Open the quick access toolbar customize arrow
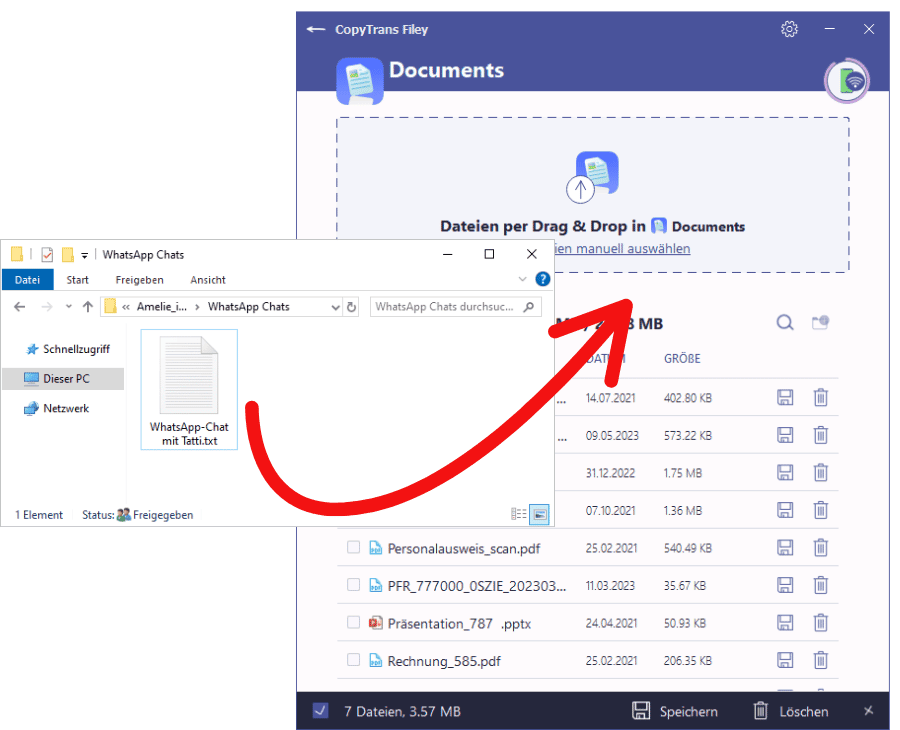The height and width of the screenshot is (730, 900). 84,255
